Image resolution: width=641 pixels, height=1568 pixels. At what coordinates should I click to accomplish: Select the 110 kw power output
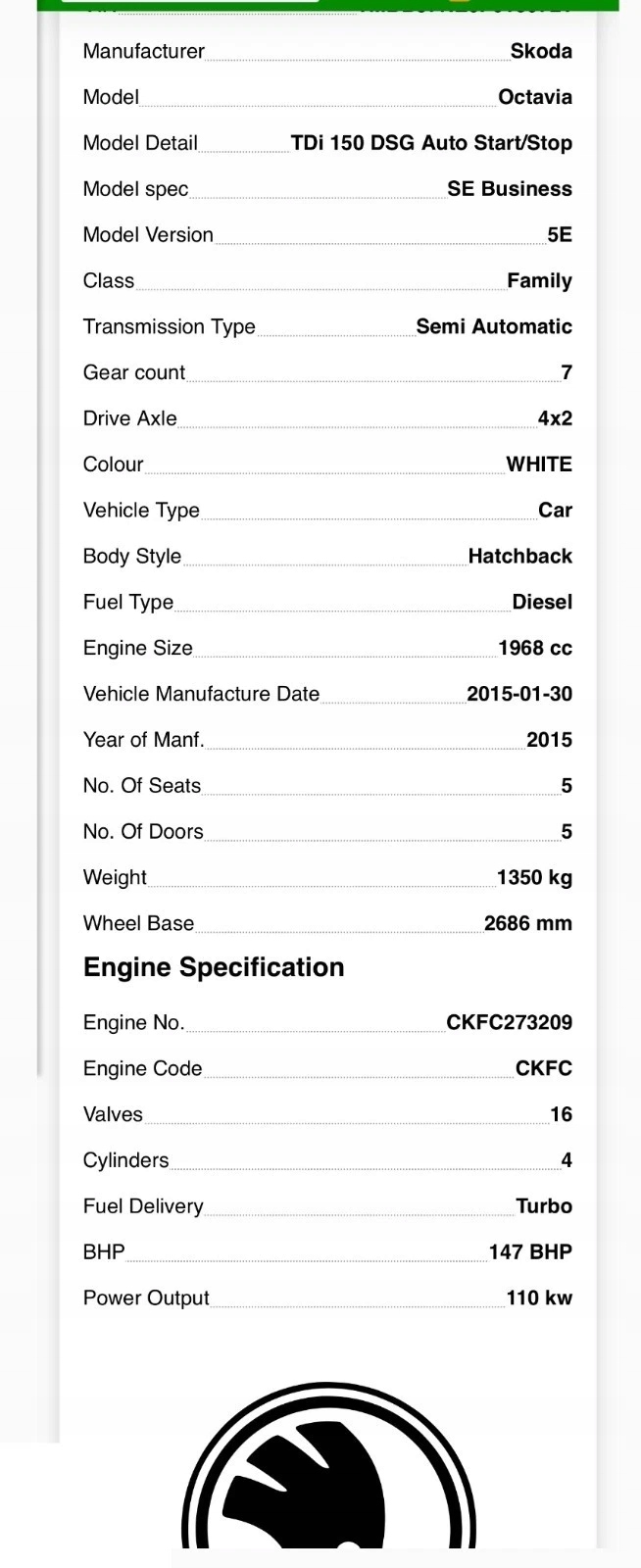[x=539, y=1298]
